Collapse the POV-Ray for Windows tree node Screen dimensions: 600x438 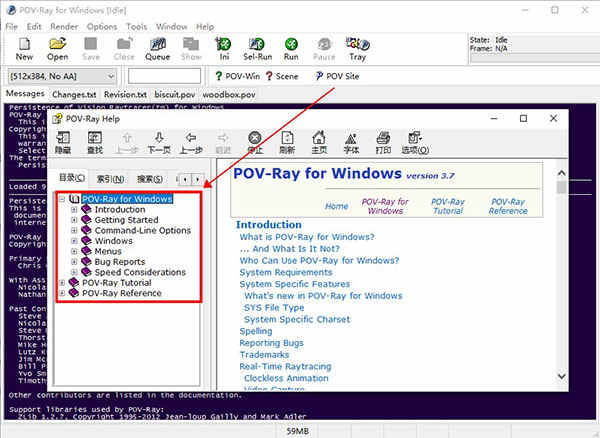[62, 199]
